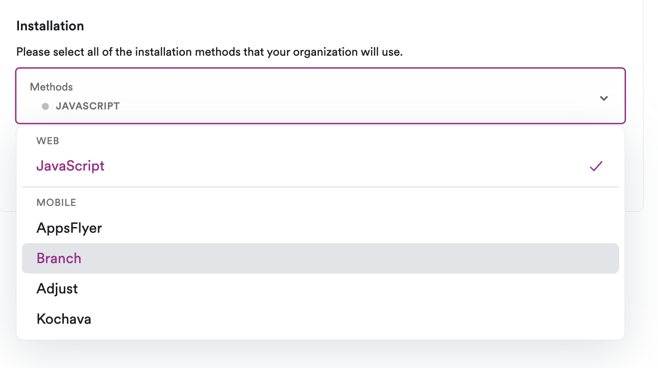
Task: Click the installation methods instruction text
Action: (x=209, y=52)
